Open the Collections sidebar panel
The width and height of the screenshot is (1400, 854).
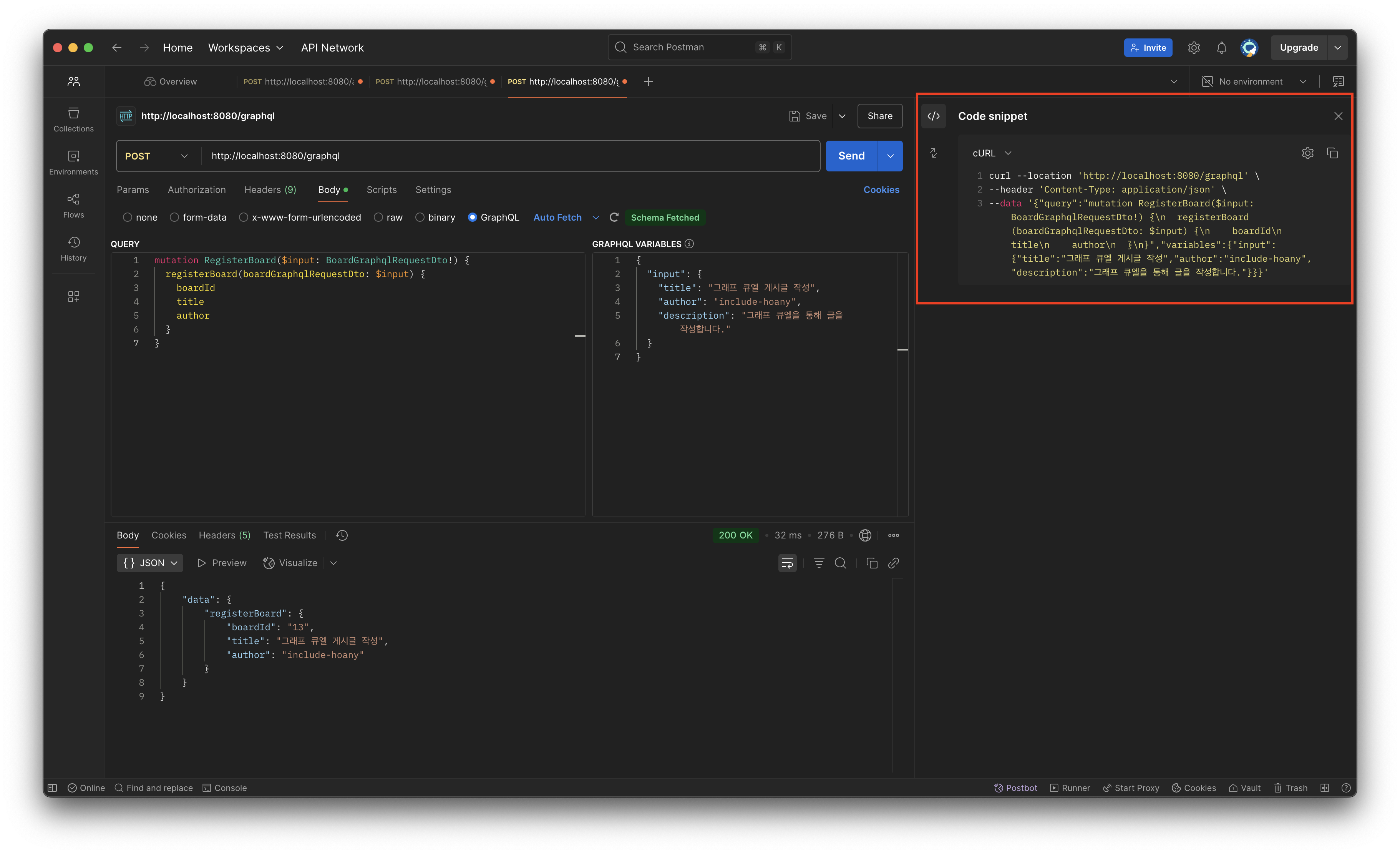click(73, 120)
